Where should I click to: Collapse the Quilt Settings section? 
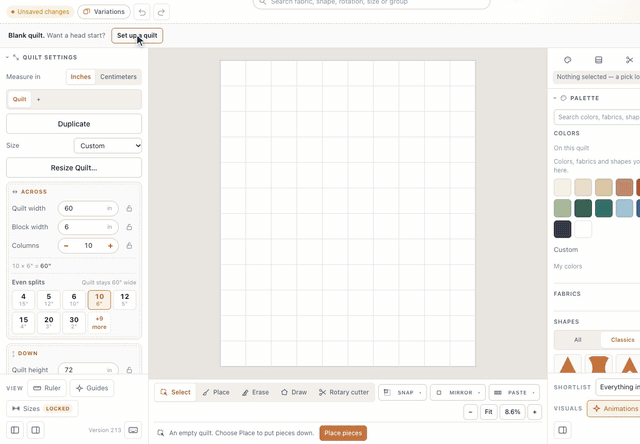(x=7, y=58)
